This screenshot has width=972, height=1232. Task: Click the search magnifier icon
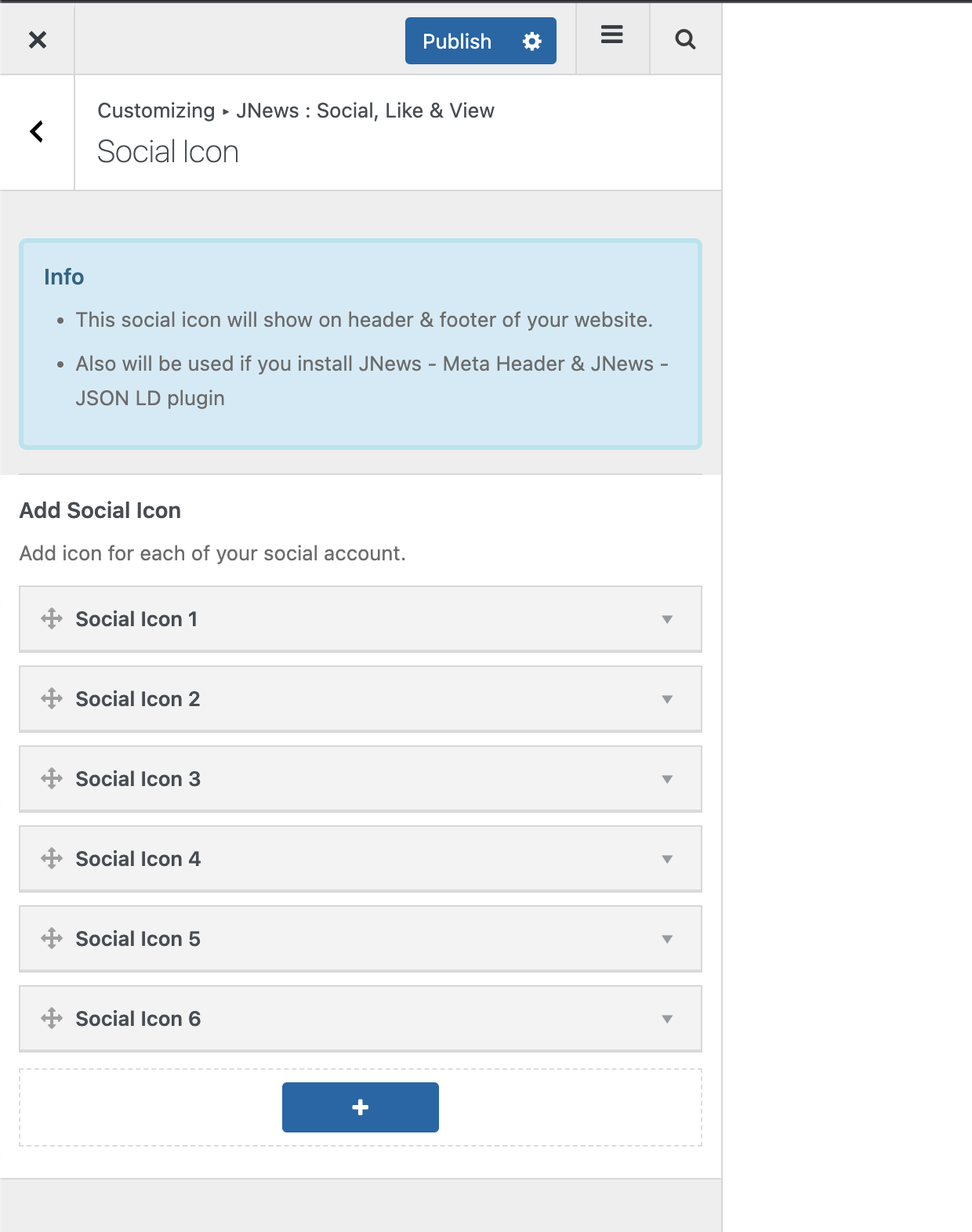pyautogui.click(x=685, y=39)
